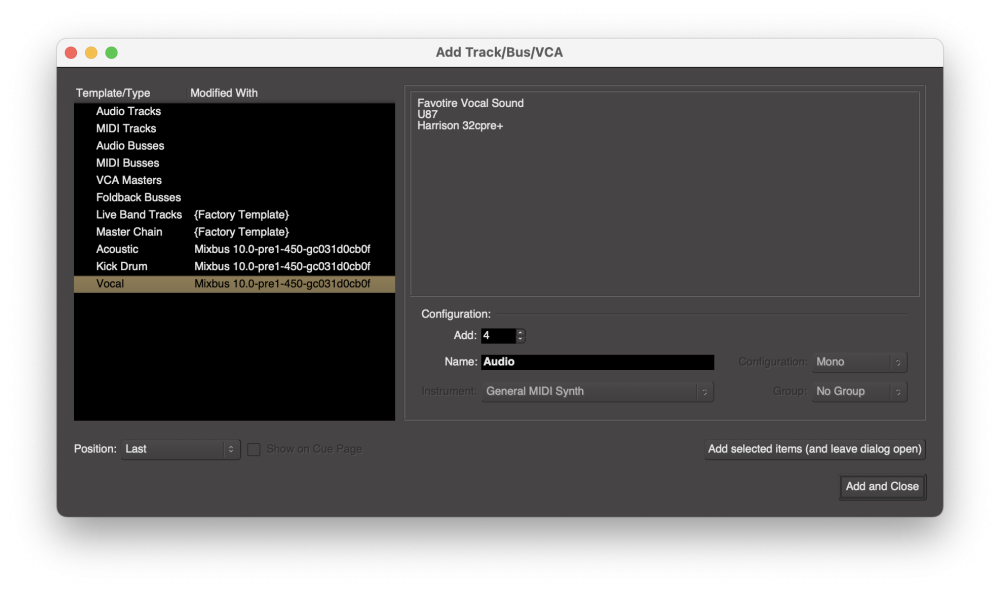Select the Master Chain factory template
Screen dimensions: 1000x592
pos(129,231)
